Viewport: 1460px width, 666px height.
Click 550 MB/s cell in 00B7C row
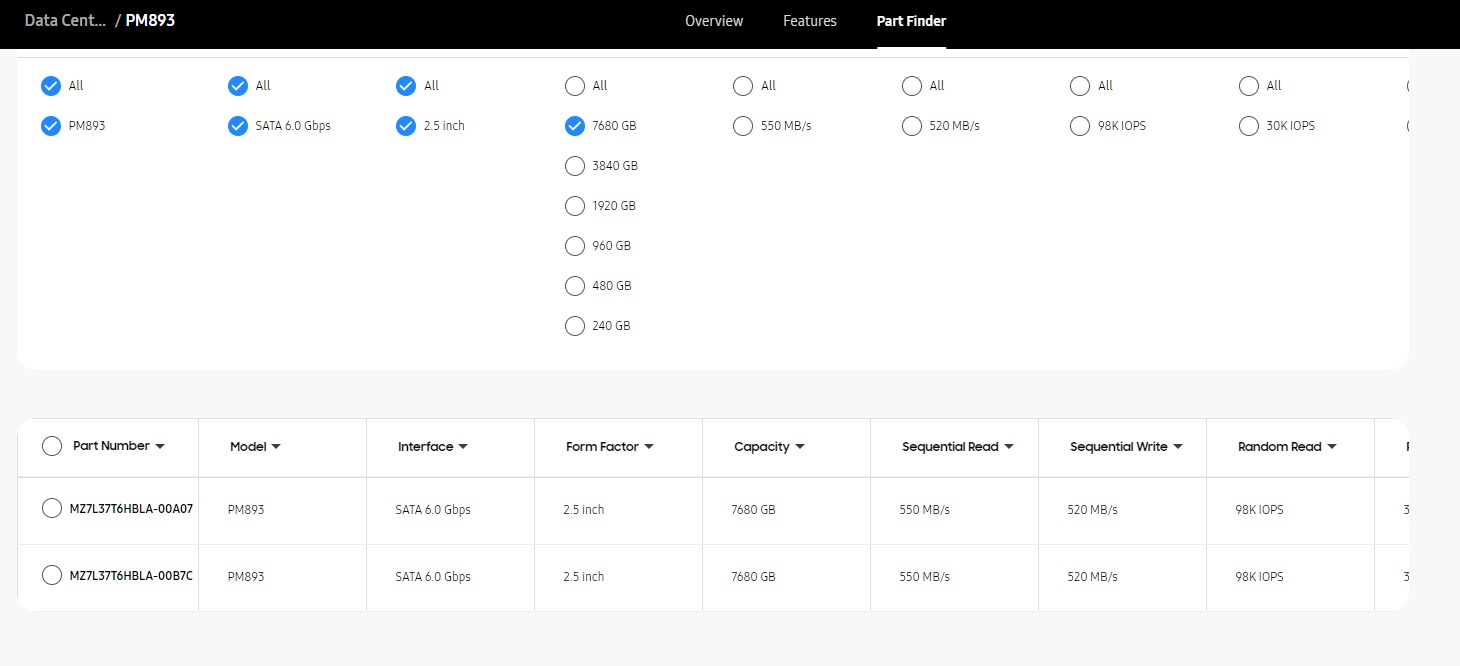click(924, 577)
